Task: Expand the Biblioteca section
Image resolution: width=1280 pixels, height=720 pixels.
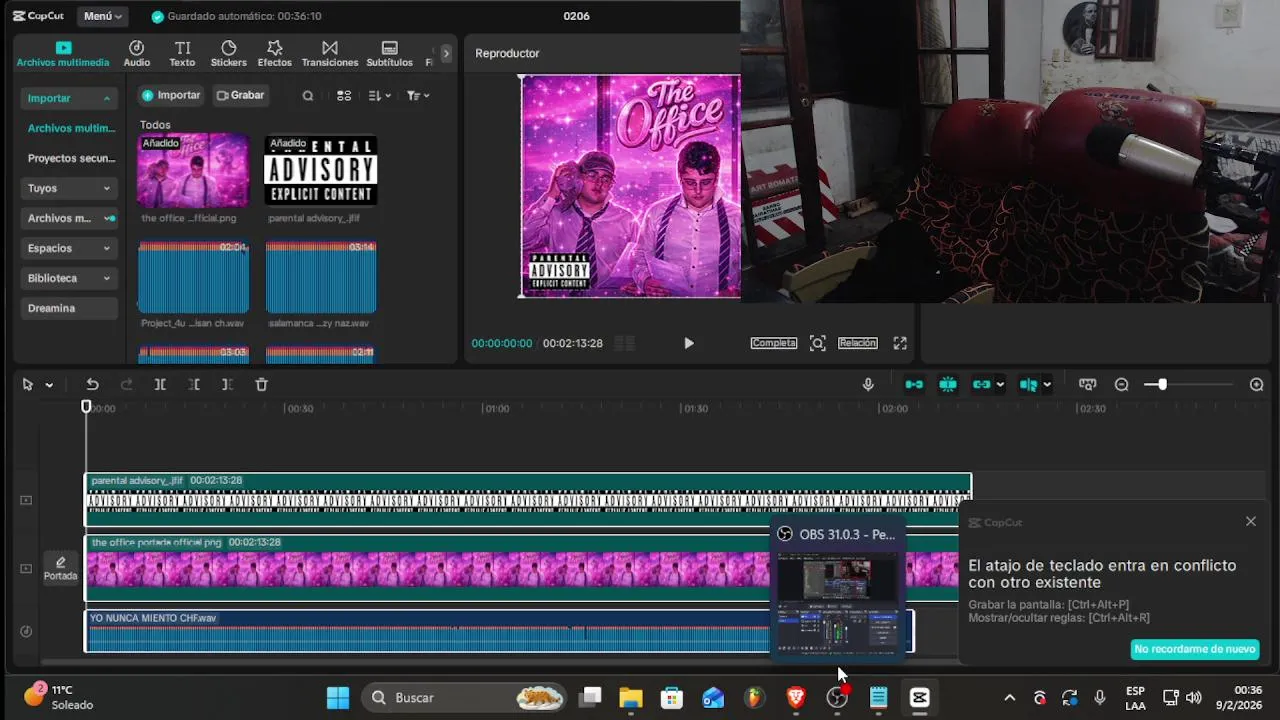Action: point(68,278)
